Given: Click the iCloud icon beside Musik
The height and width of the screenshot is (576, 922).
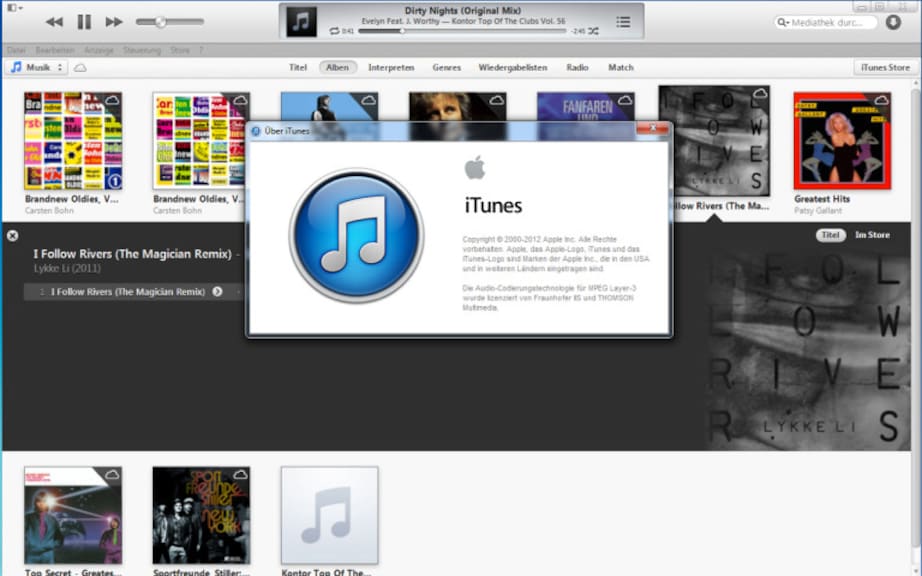Looking at the screenshot, I should (x=80, y=68).
